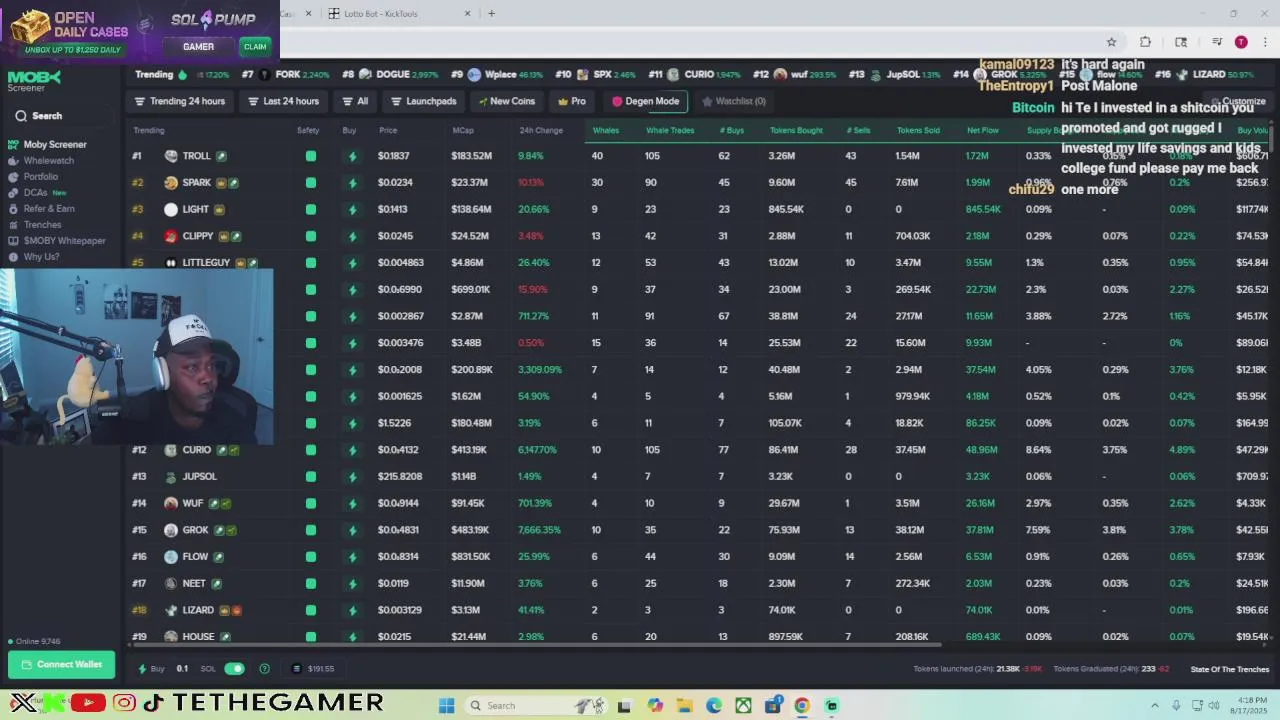1280x720 pixels.
Task: Quick-buy JUPSOL via lightning icon
Action: 352,477
